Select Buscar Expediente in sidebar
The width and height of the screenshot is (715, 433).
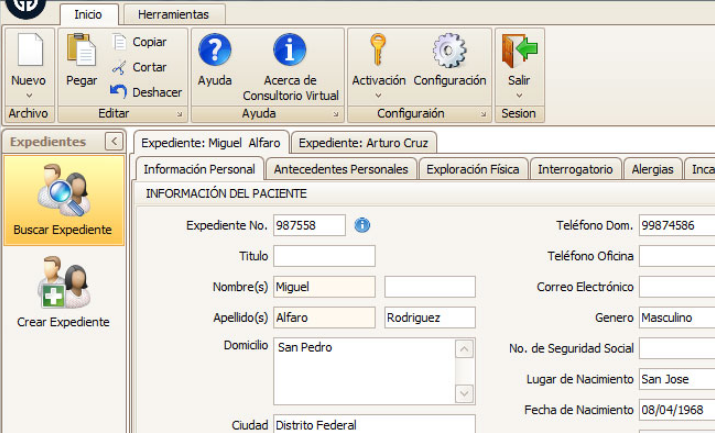[62, 201]
